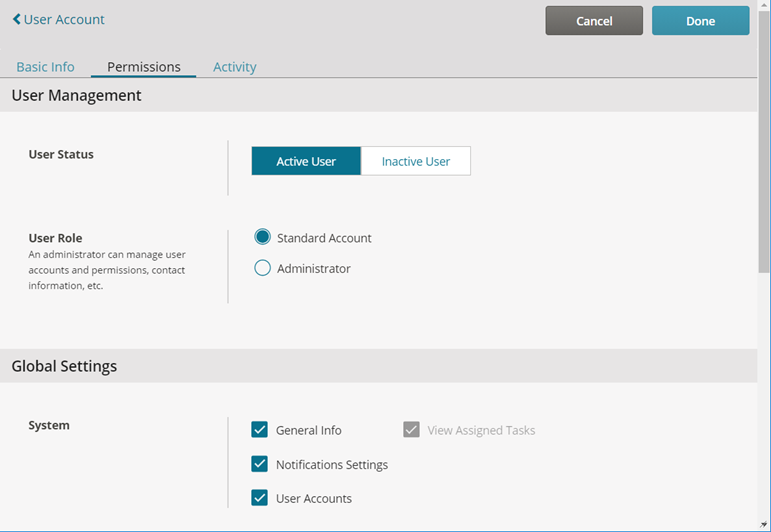
Task: Click the resize grip icon at bottom-right corner
Action: (764, 525)
